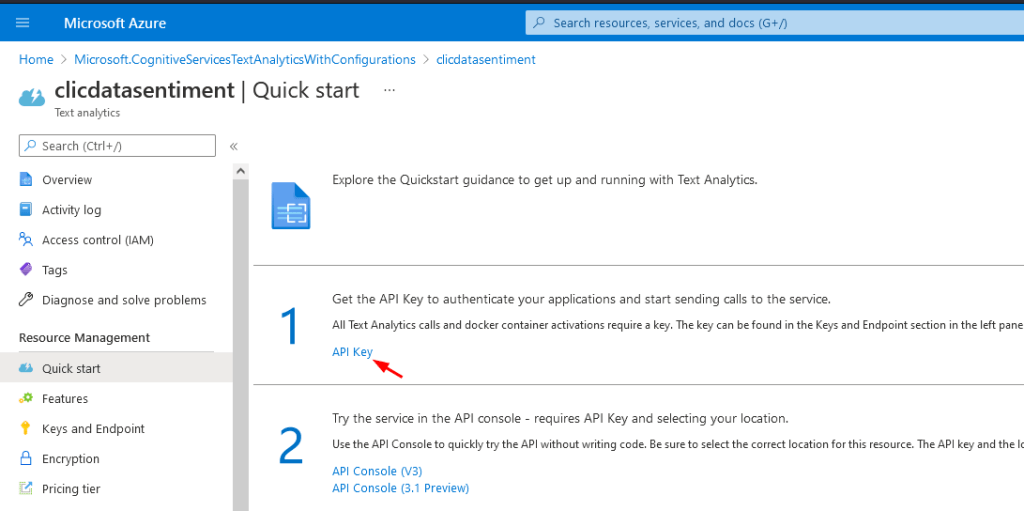The image size is (1024, 511).
Task: Go to Home breadcrumb
Action: tap(36, 59)
